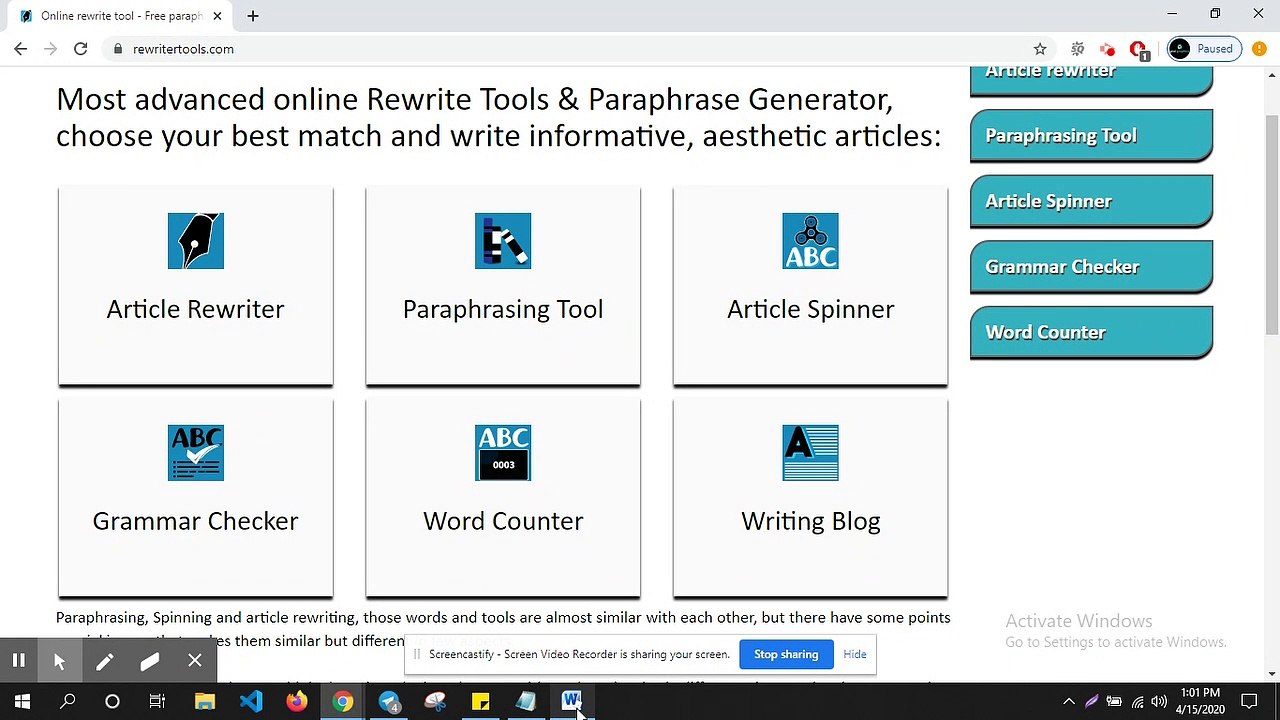Image resolution: width=1280 pixels, height=720 pixels.
Task: Open volume control tray icon
Action: pos(1159,701)
